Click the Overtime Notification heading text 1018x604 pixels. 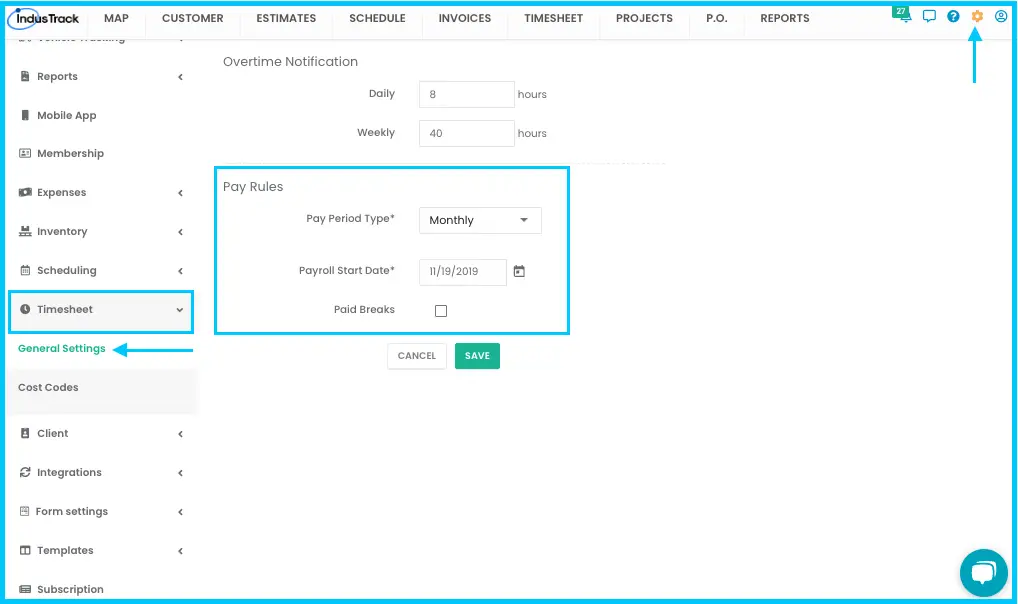click(290, 62)
